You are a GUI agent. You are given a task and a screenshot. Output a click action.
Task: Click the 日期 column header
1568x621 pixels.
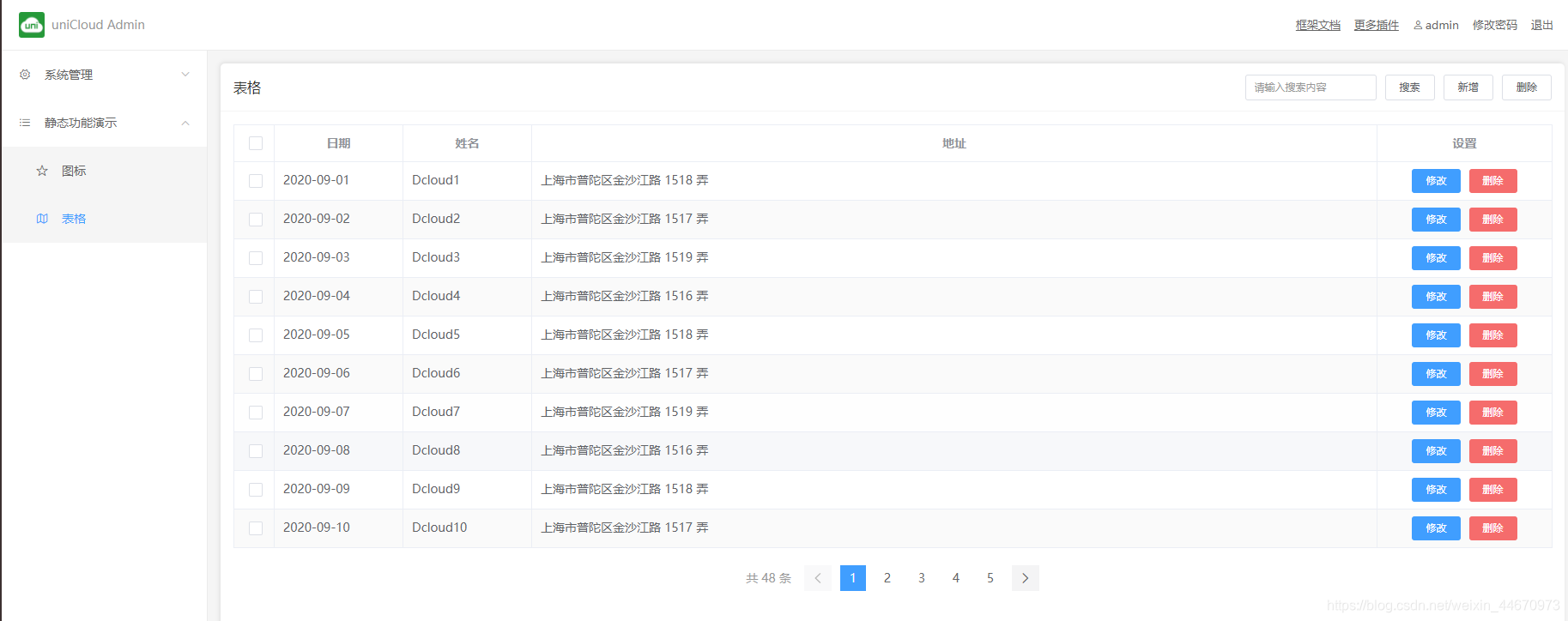[339, 143]
